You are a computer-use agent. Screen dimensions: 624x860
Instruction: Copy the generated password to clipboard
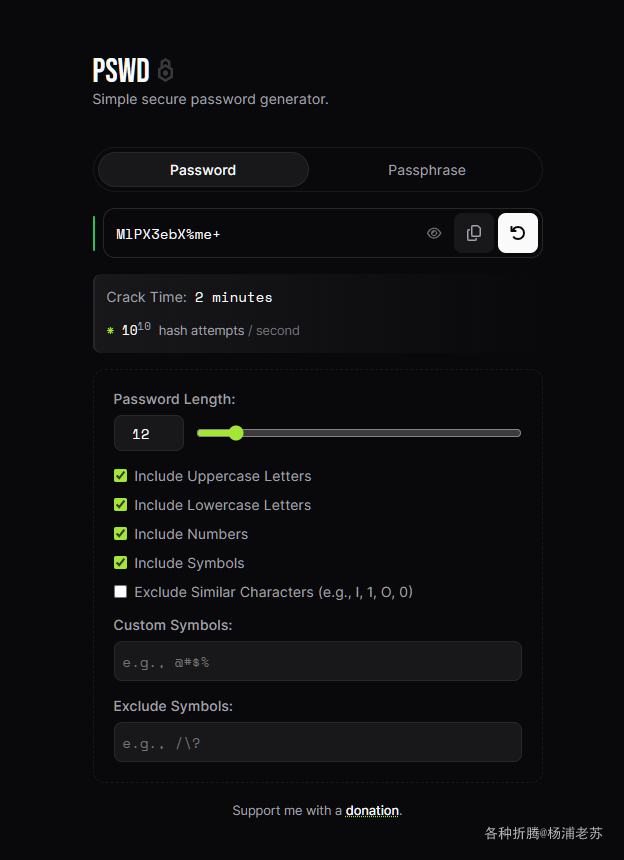point(474,233)
